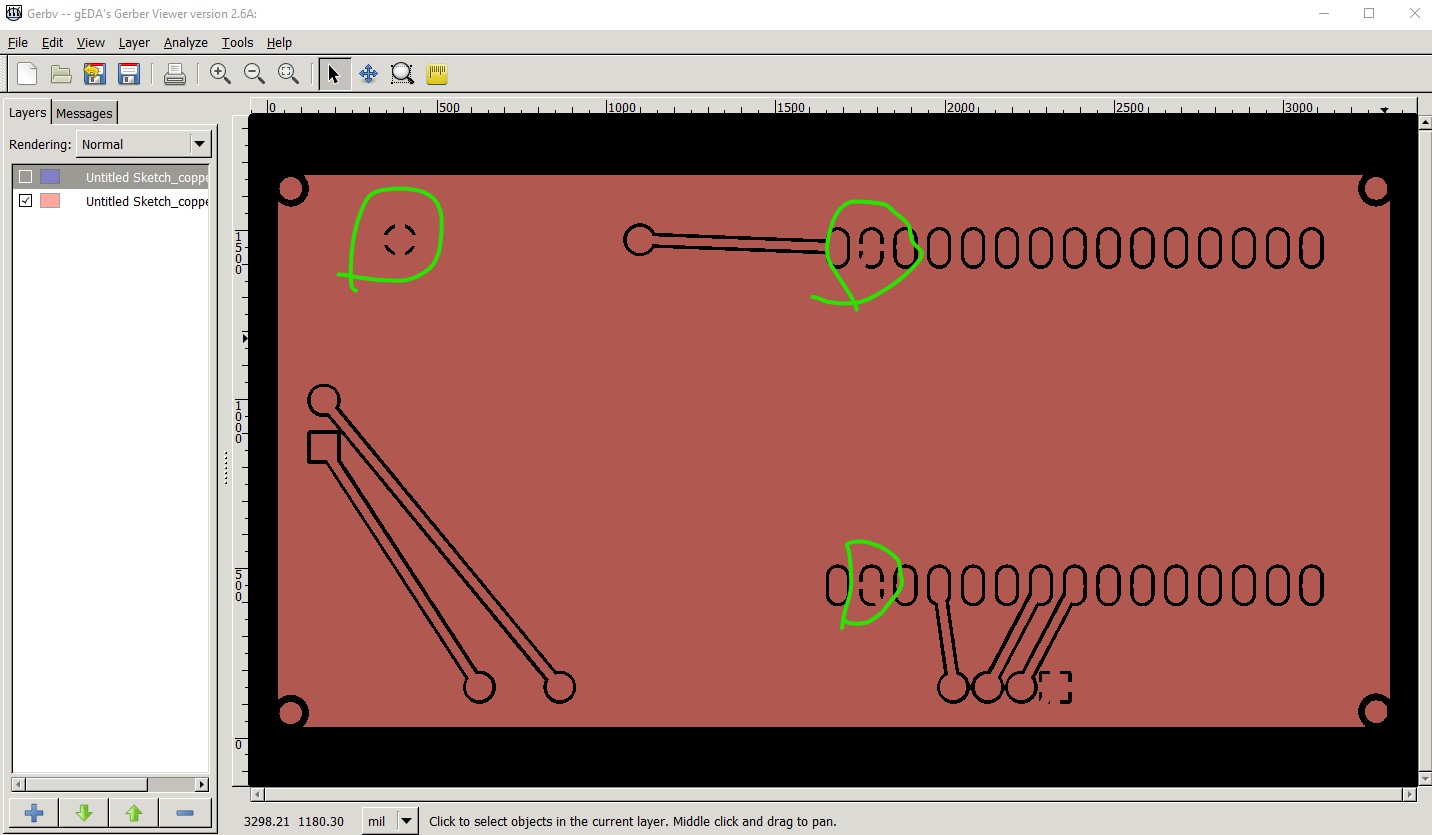Move layer down with green down arrow
Image resolution: width=1432 pixels, height=835 pixels.
point(84,813)
